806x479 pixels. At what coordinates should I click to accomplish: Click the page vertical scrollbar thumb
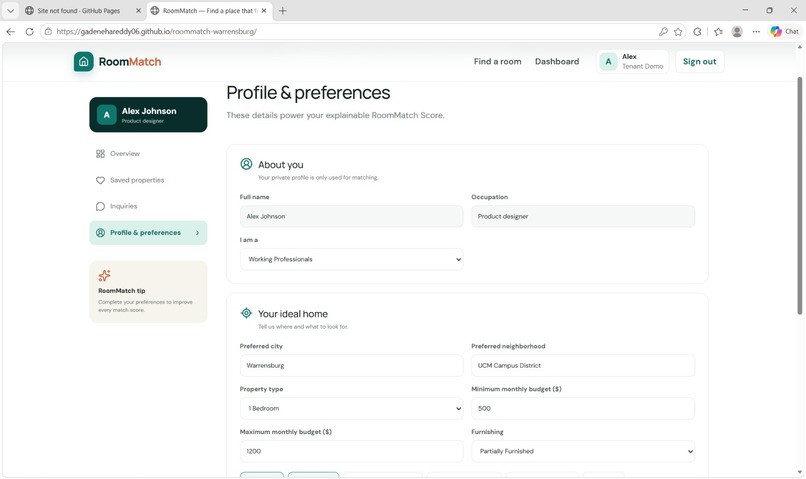coord(799,195)
